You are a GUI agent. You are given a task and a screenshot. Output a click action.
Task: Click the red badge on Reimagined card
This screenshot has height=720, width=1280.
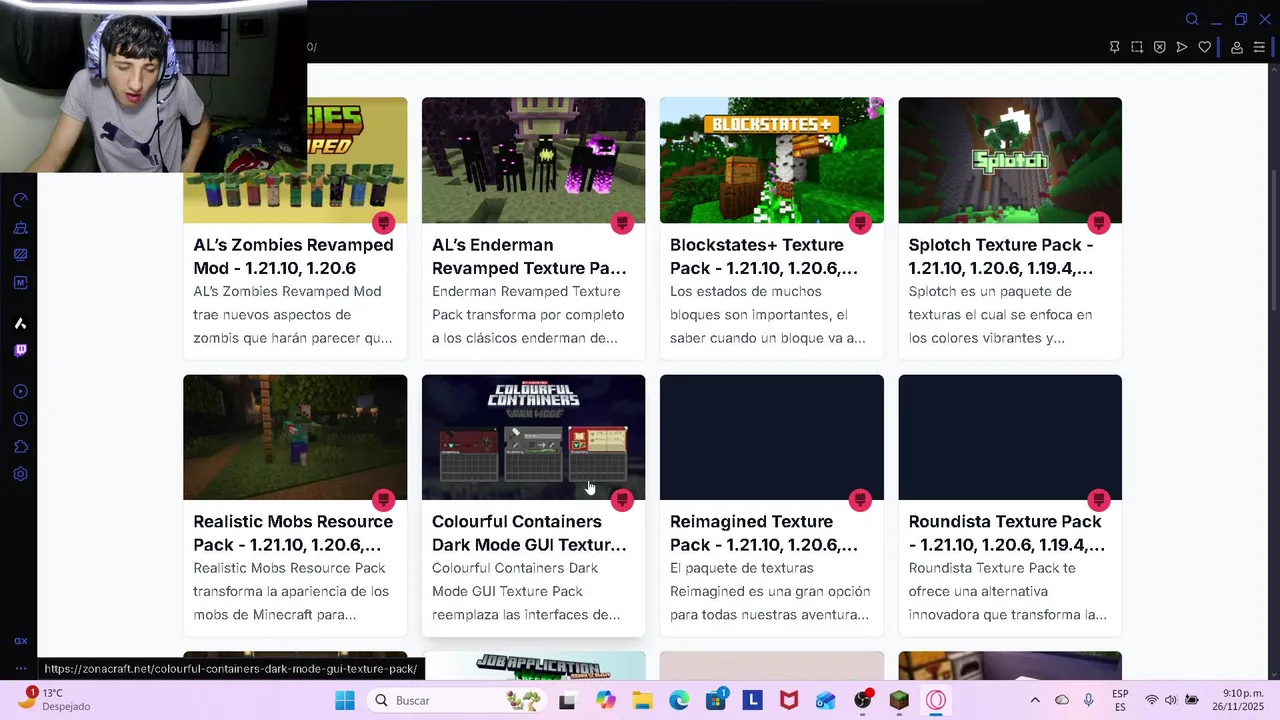860,499
